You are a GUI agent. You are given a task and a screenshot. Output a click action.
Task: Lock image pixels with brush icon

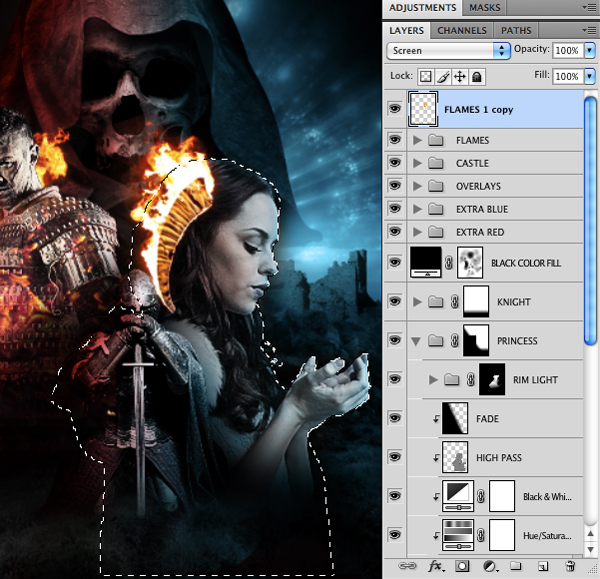[x=443, y=76]
